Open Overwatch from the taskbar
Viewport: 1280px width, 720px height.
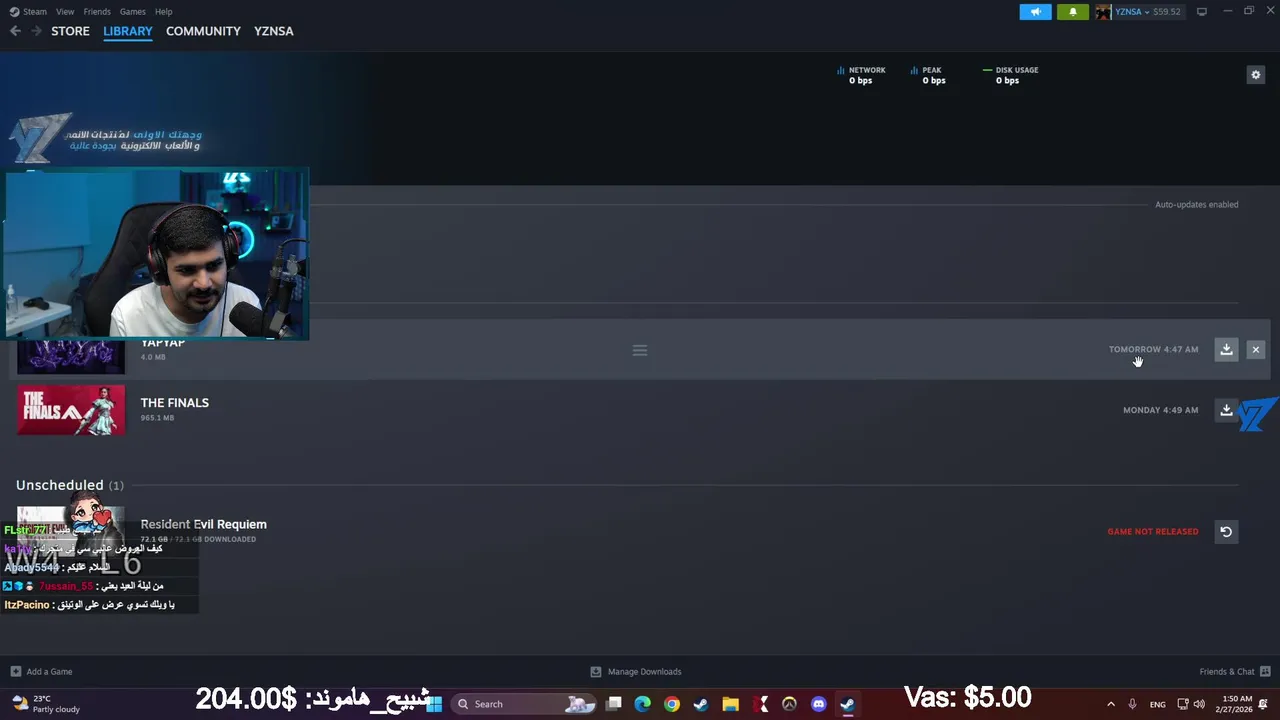[x=789, y=704]
